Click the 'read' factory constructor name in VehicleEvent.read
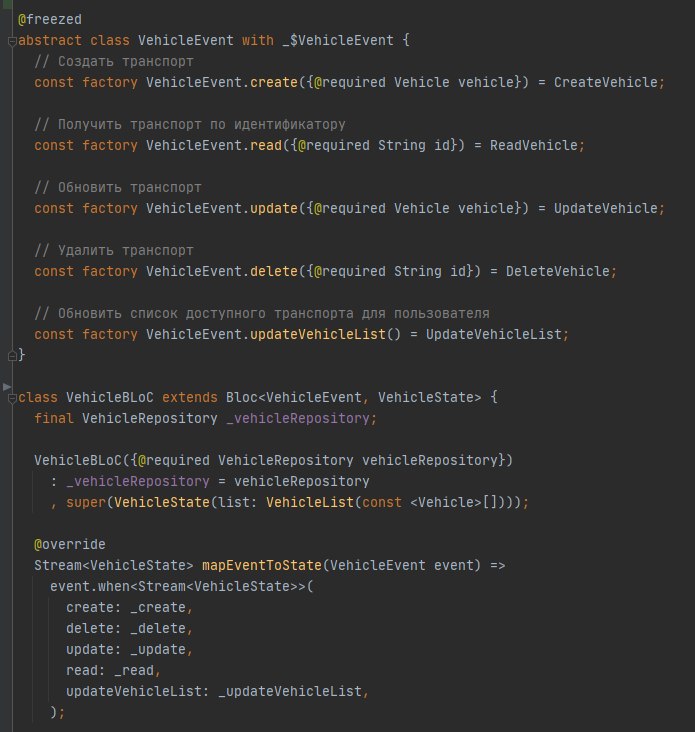The height and width of the screenshot is (732, 695). 266,146
